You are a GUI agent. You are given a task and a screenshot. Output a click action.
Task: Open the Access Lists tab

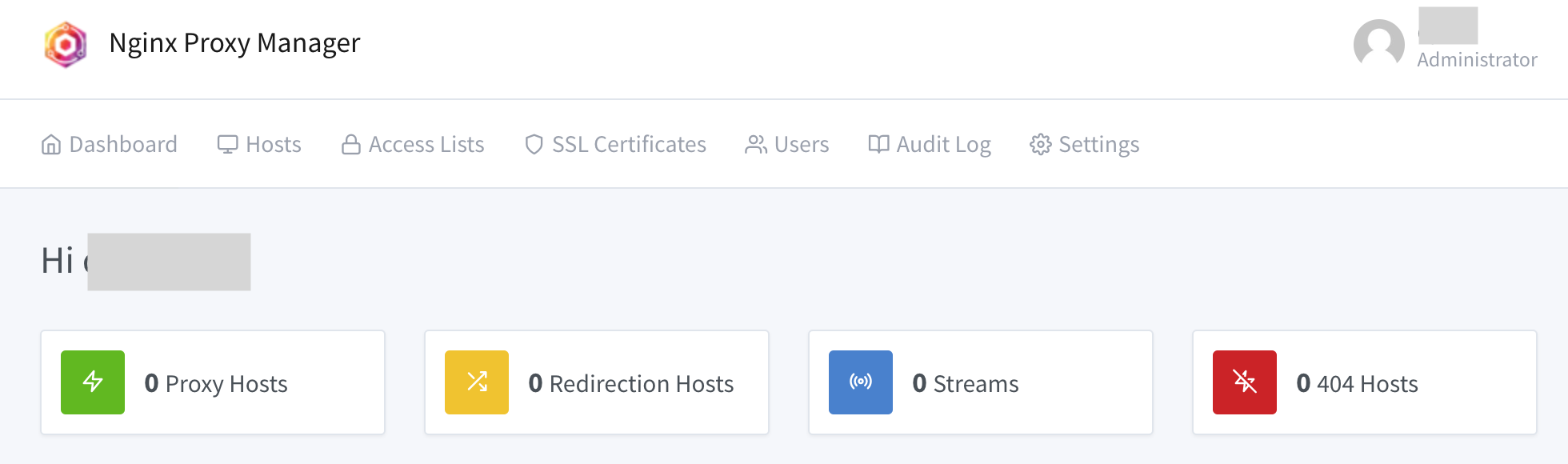click(413, 144)
